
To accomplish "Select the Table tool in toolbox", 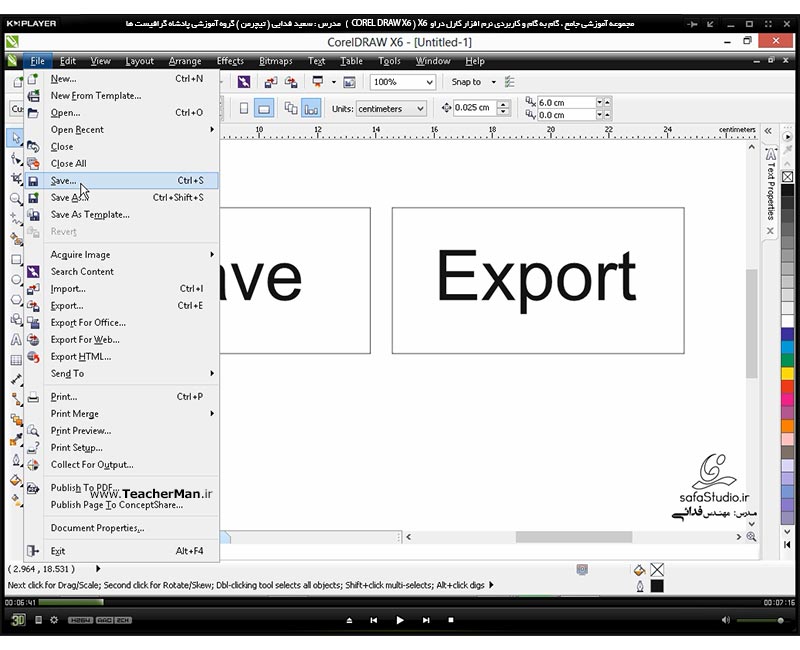I will 16,360.
